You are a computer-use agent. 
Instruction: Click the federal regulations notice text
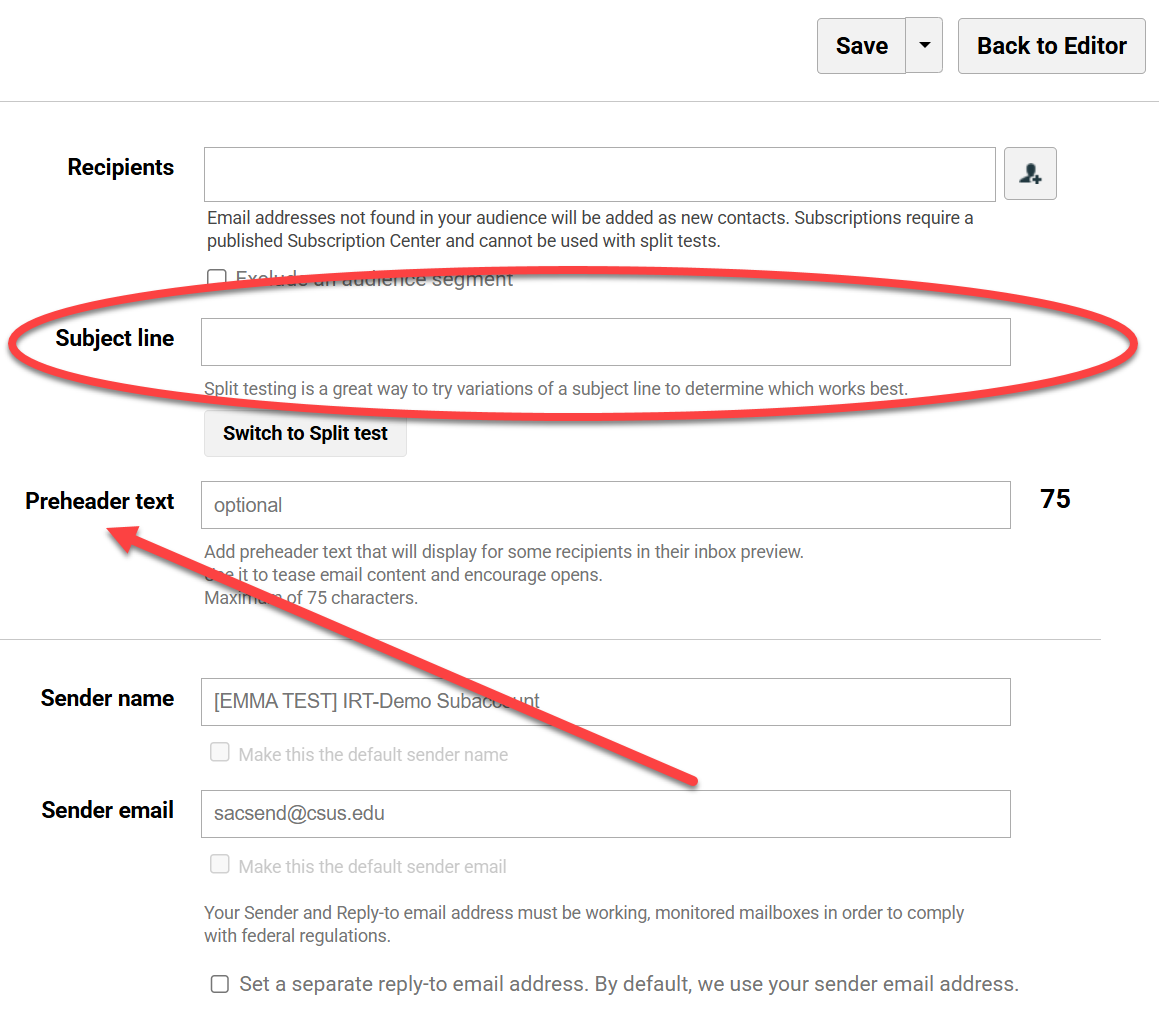point(584,924)
